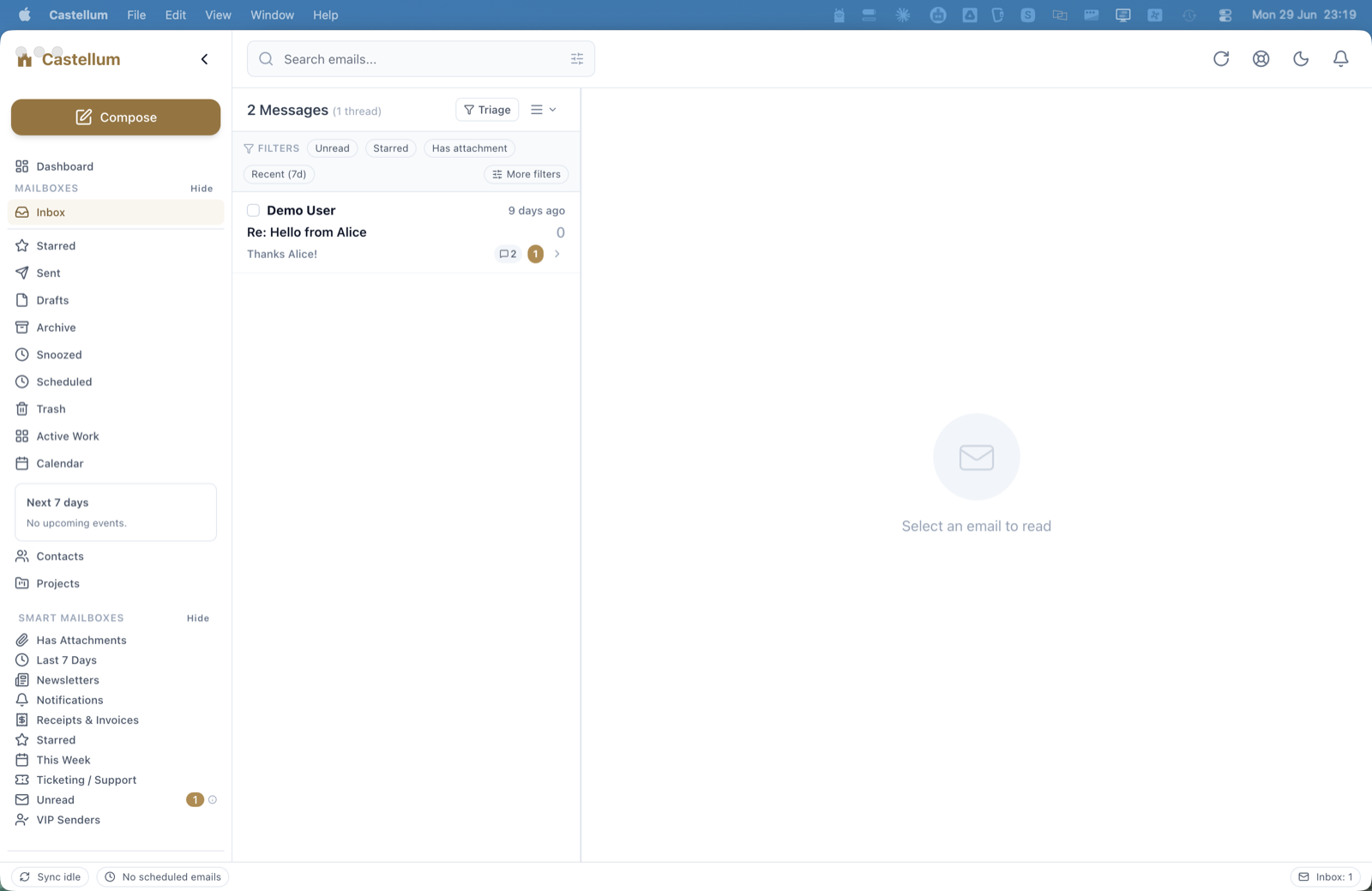Toggle dark mode moon icon
The image size is (1372, 891).
pos(1301,58)
